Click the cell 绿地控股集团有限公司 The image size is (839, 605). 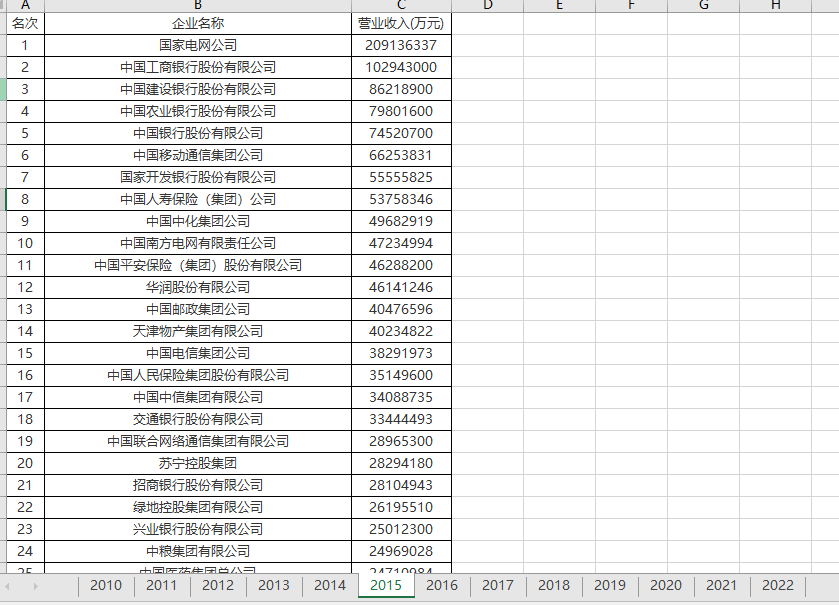(198, 507)
